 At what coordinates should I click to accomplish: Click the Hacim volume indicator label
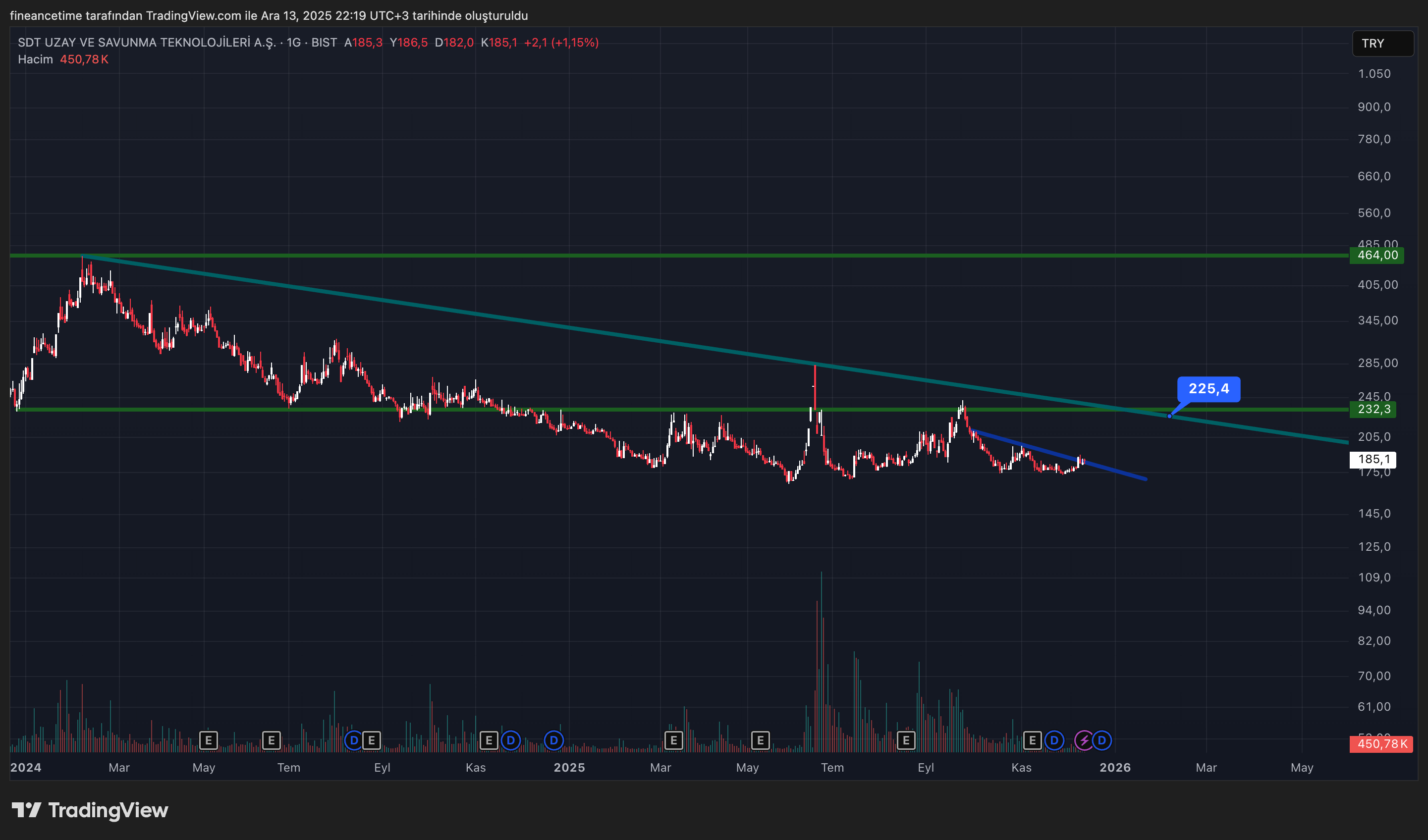point(35,59)
